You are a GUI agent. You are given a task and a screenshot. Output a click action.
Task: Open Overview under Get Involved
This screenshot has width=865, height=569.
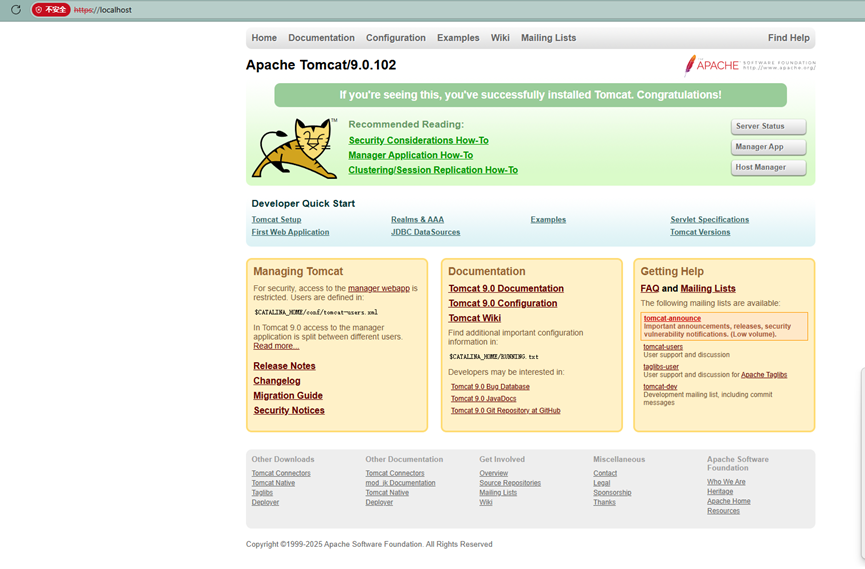click(x=494, y=474)
